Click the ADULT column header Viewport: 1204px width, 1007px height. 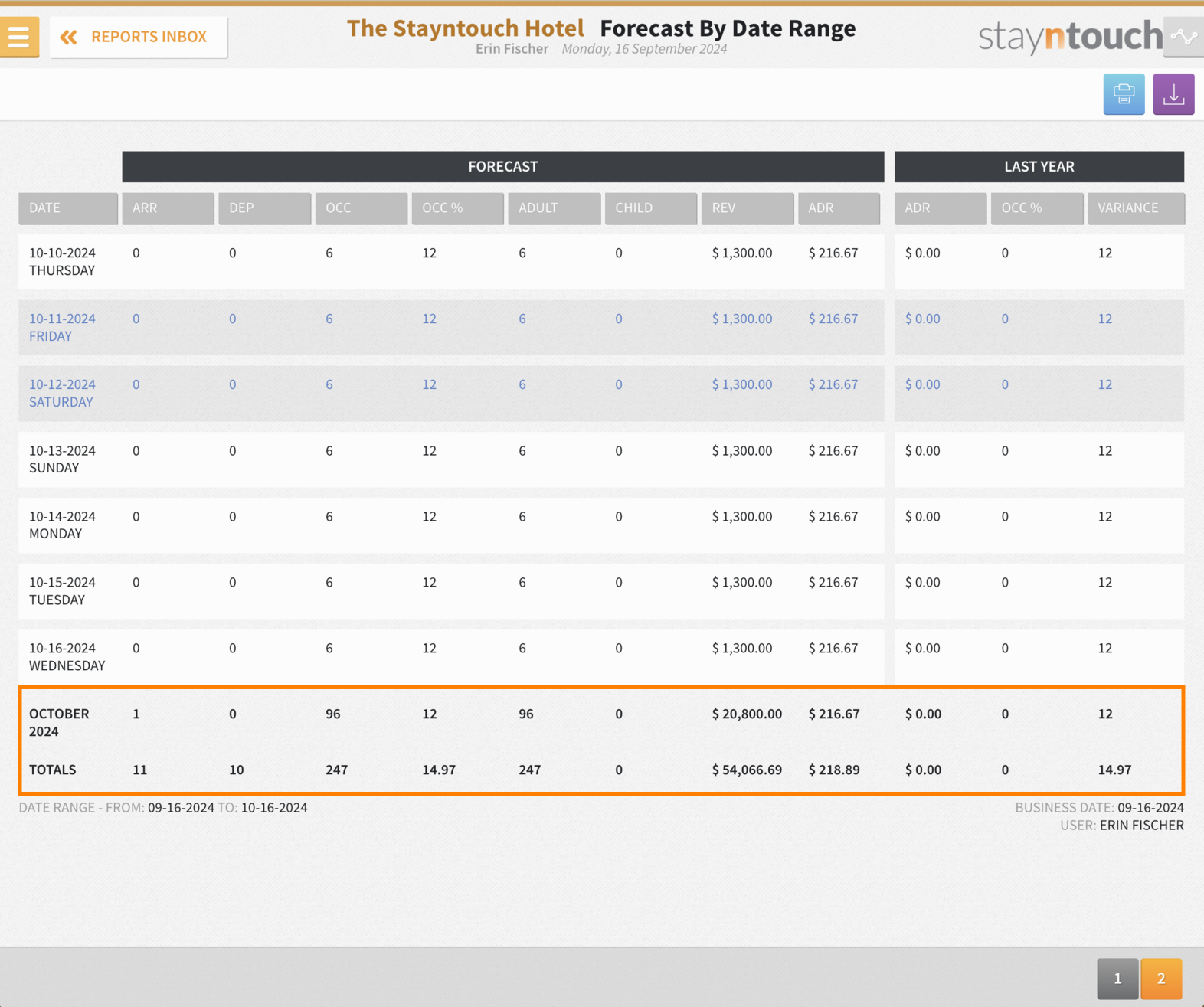coord(554,208)
